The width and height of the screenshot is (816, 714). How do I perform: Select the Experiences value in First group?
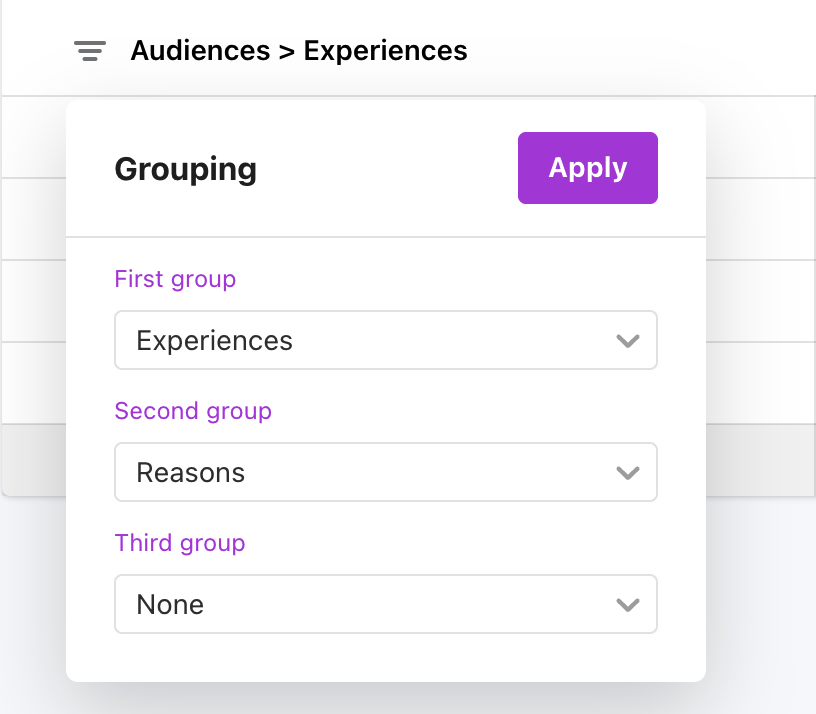(x=214, y=341)
